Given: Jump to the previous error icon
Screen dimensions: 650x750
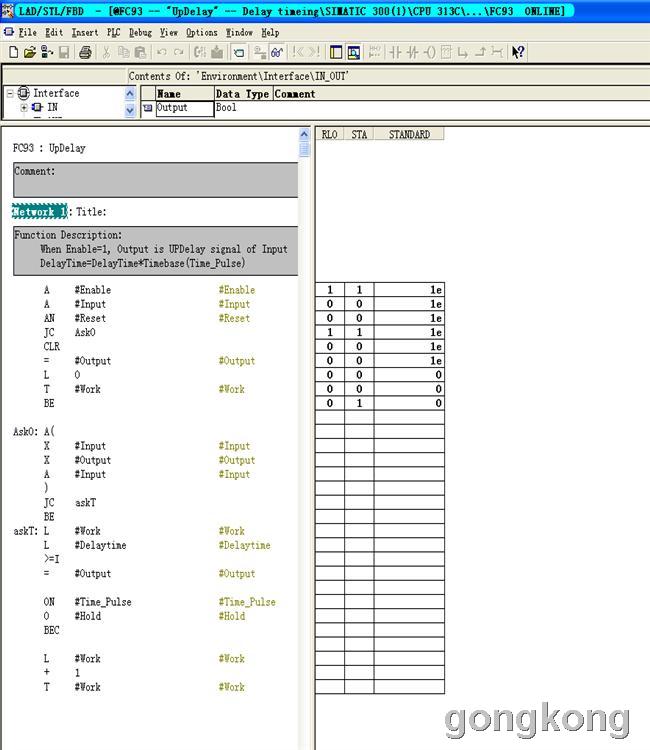Looking at the screenshot, I should (298, 52).
